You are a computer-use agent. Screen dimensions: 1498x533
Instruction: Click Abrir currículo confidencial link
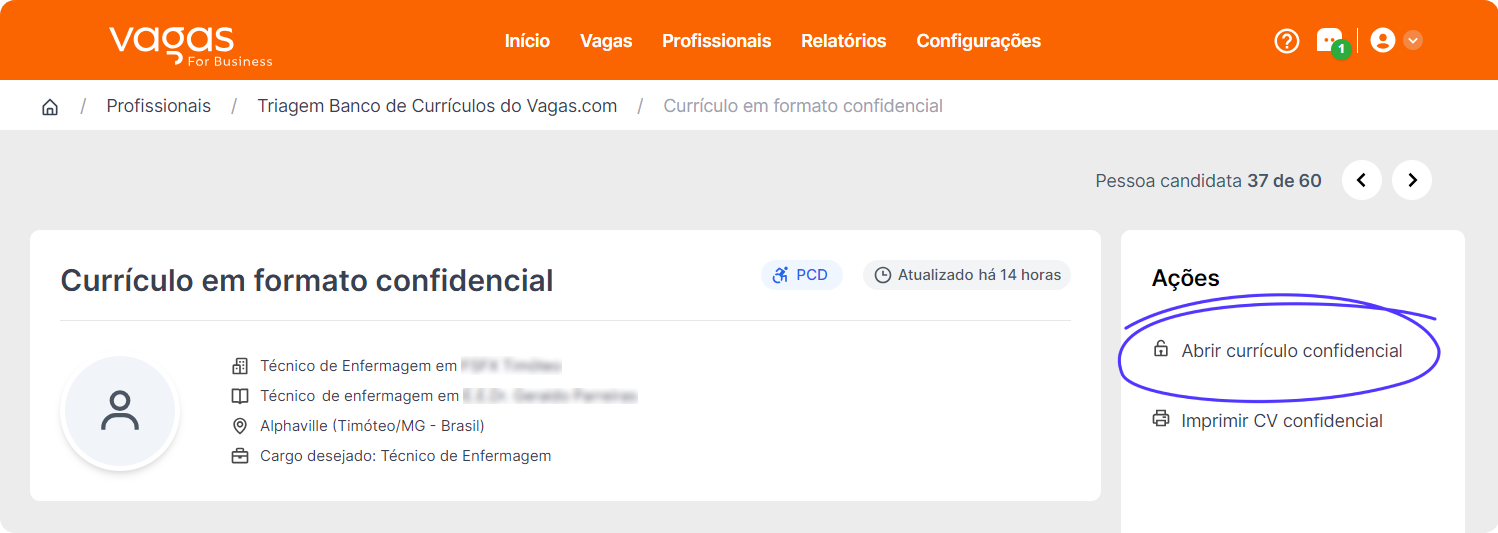1291,351
